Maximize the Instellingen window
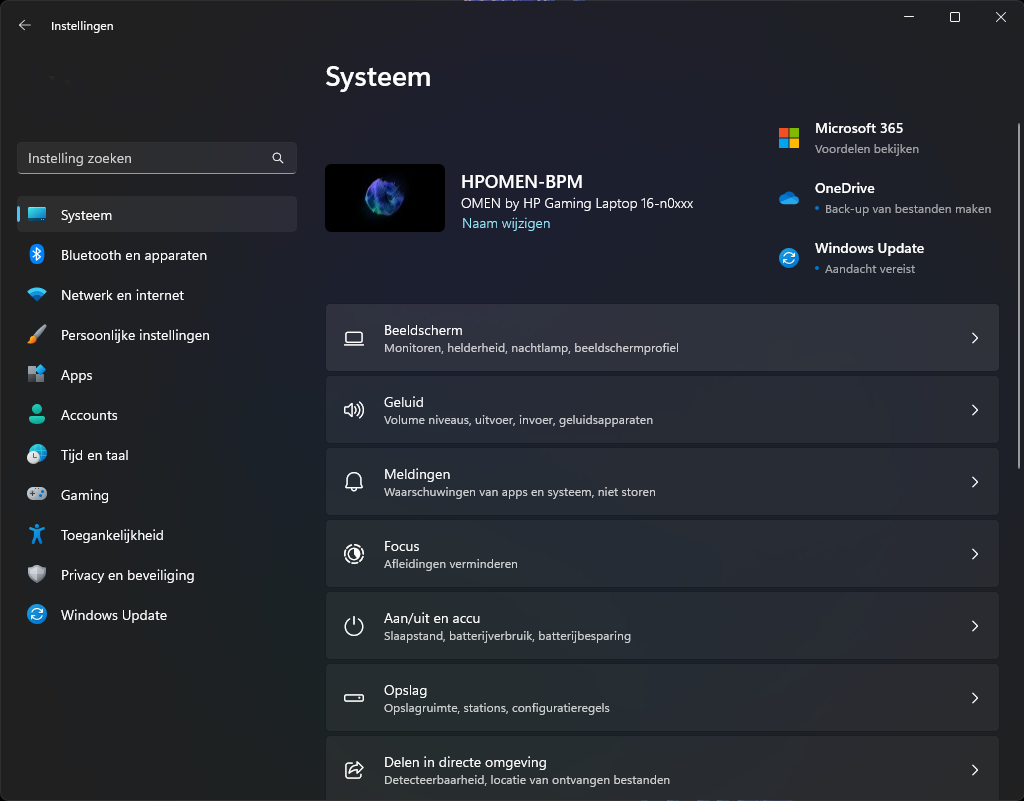The height and width of the screenshot is (801, 1024). click(x=954, y=17)
